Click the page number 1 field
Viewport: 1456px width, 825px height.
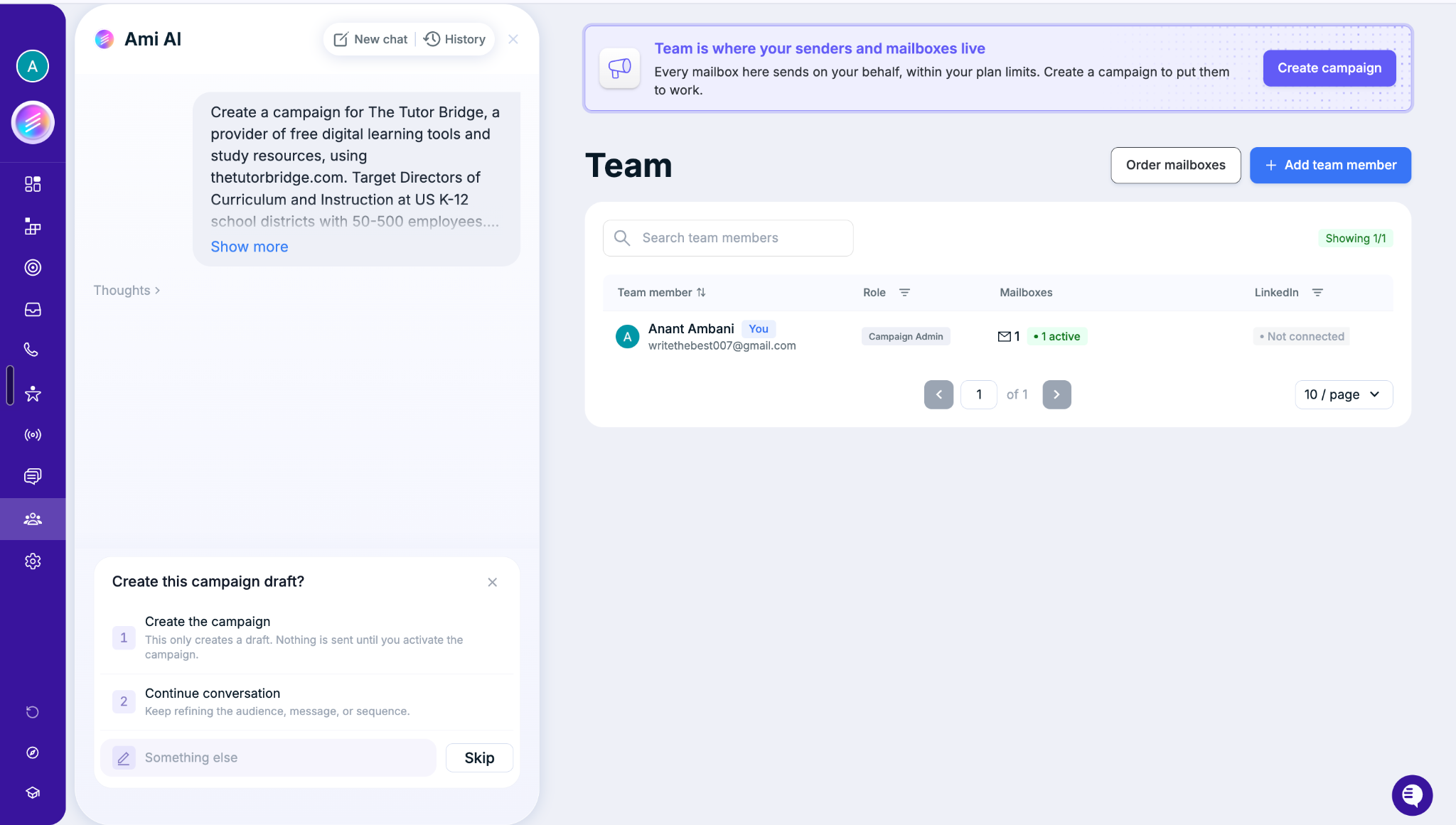click(x=978, y=394)
